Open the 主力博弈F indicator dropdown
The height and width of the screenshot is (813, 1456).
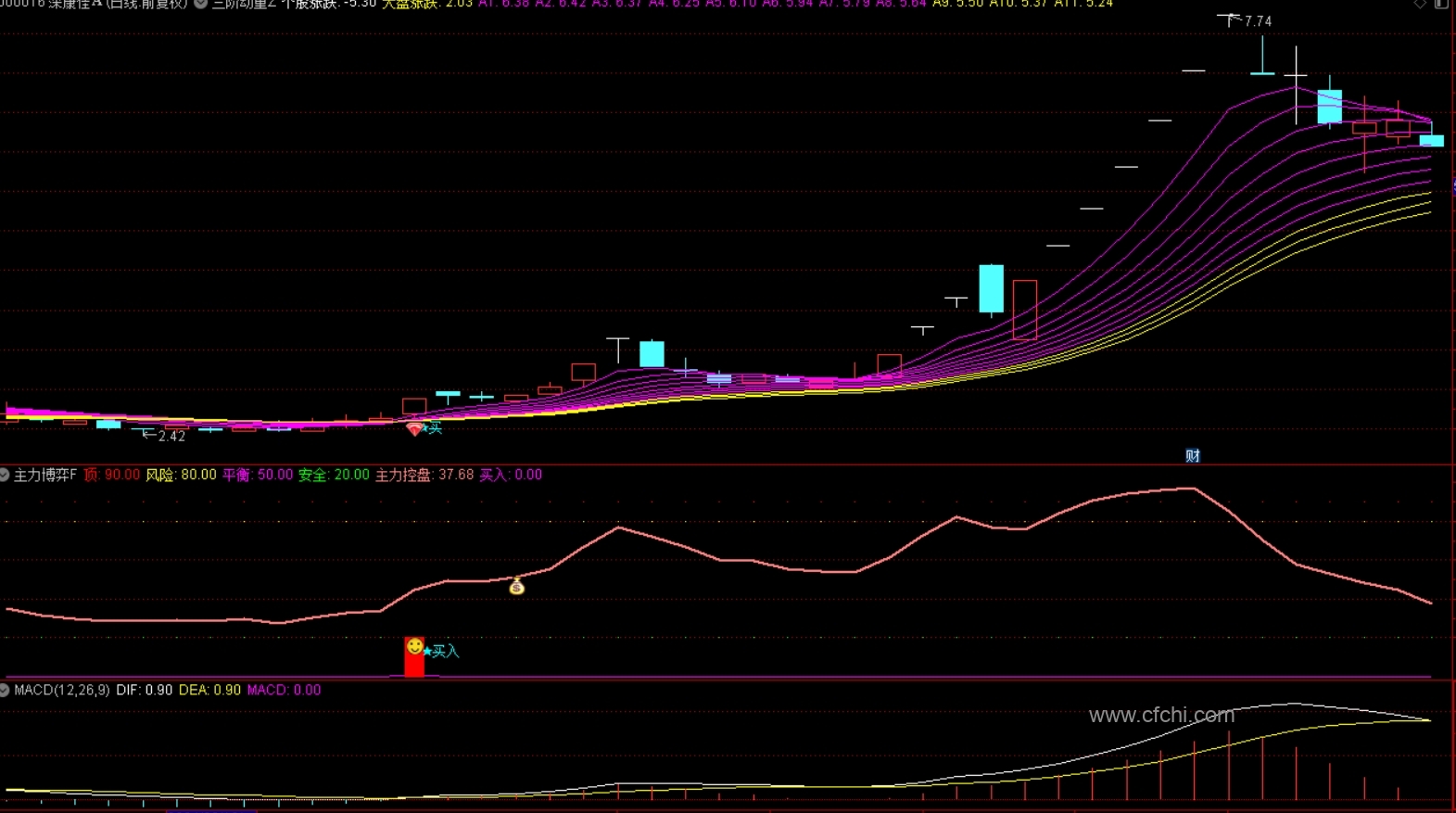click(5, 475)
